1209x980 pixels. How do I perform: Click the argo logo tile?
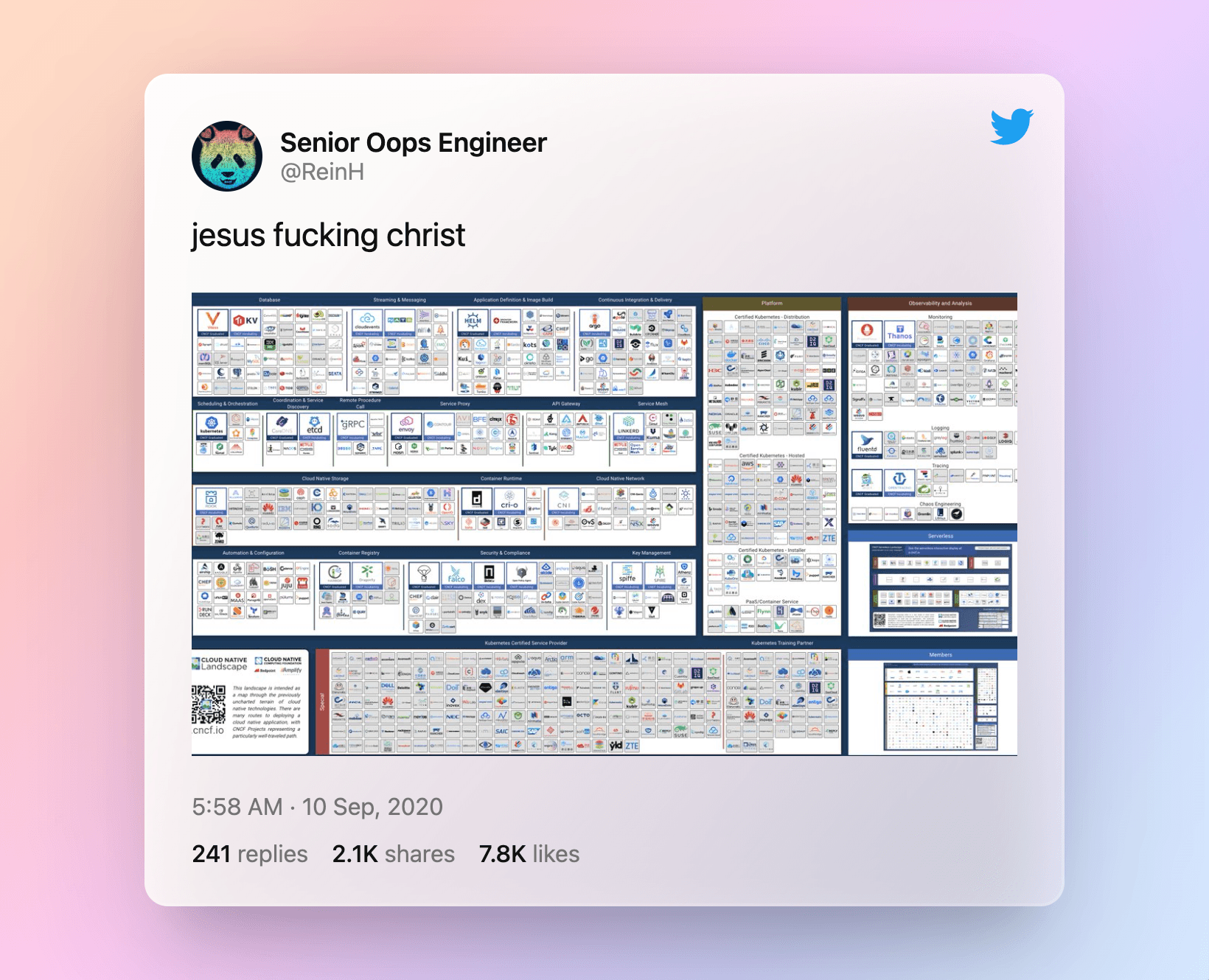(595, 323)
